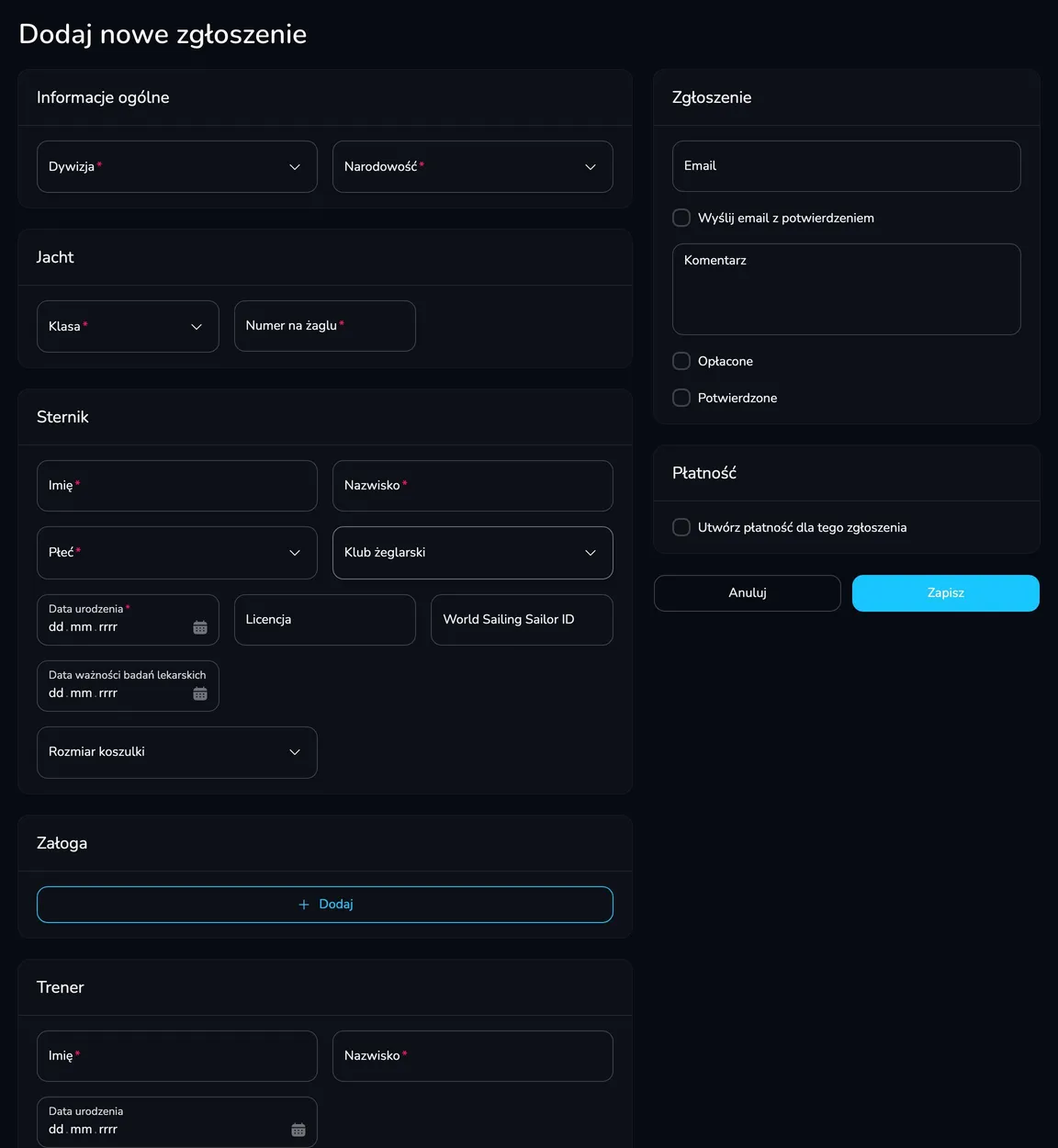Focus the Email input field
This screenshot has height=1148, width=1058.
pos(847,166)
